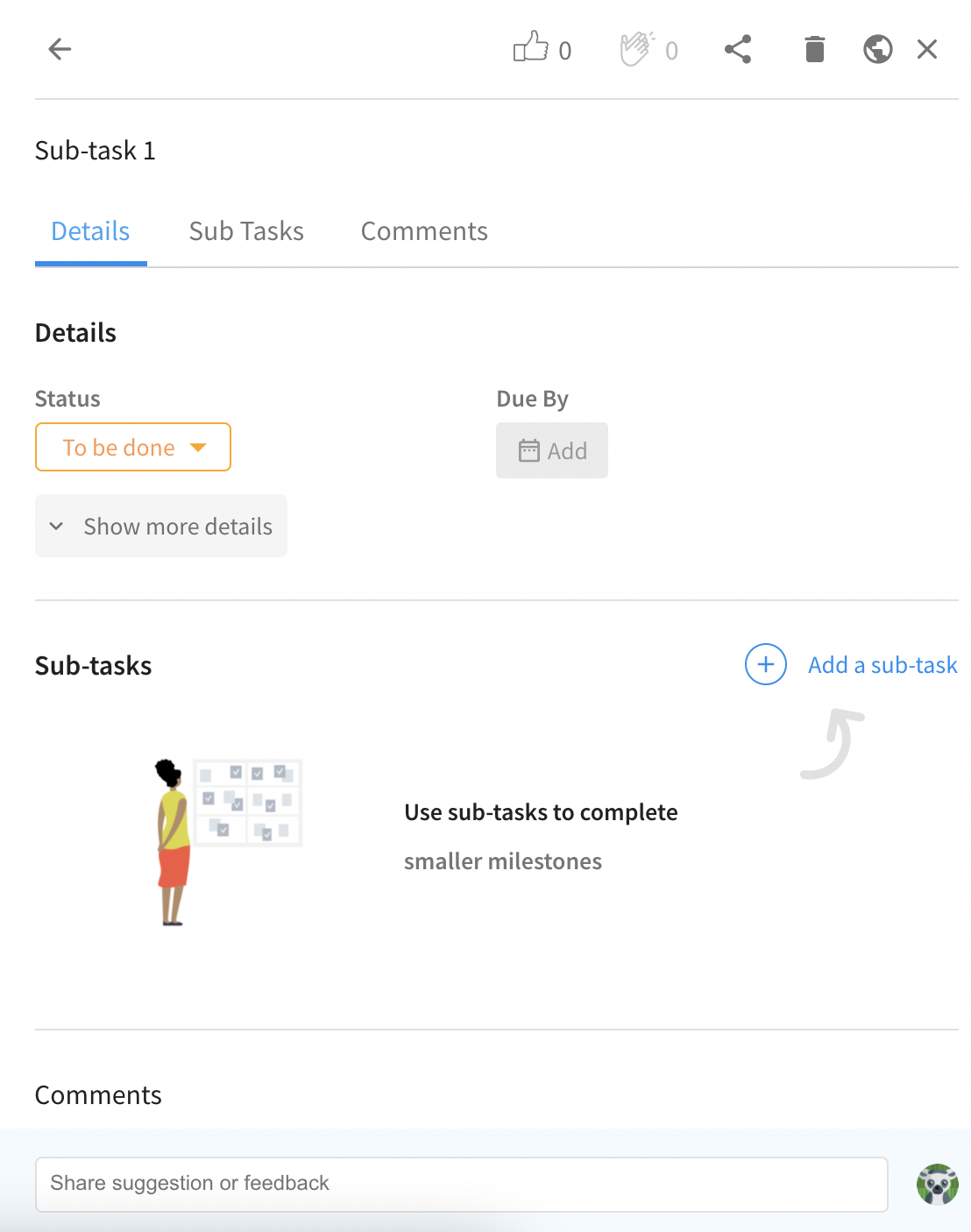Focus the Share suggestion or feedback field
This screenshot has height=1232, width=971.
[462, 1184]
